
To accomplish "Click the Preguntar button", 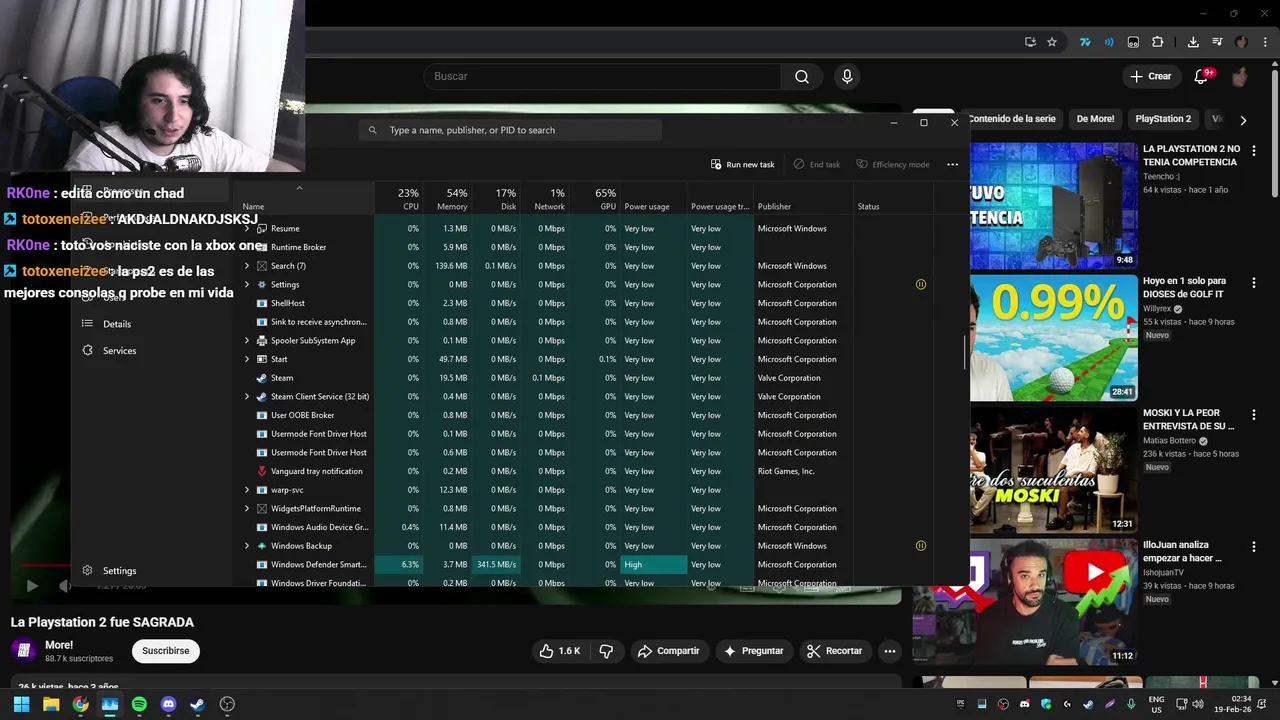I will 753,651.
